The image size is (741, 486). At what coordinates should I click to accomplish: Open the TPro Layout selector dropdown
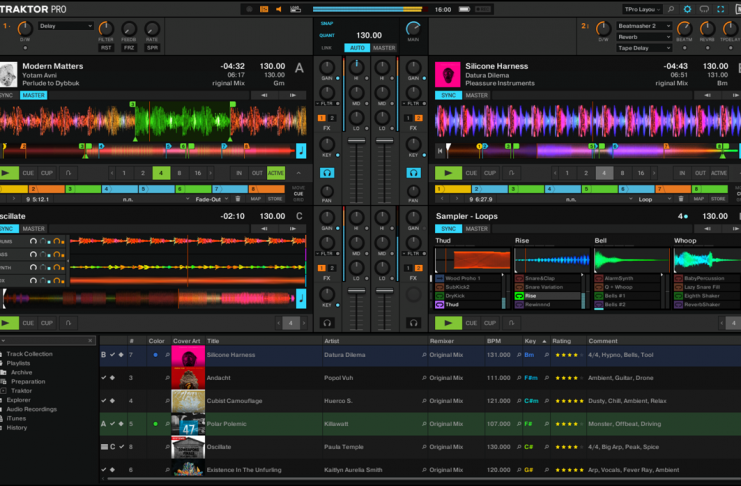tap(642, 9)
